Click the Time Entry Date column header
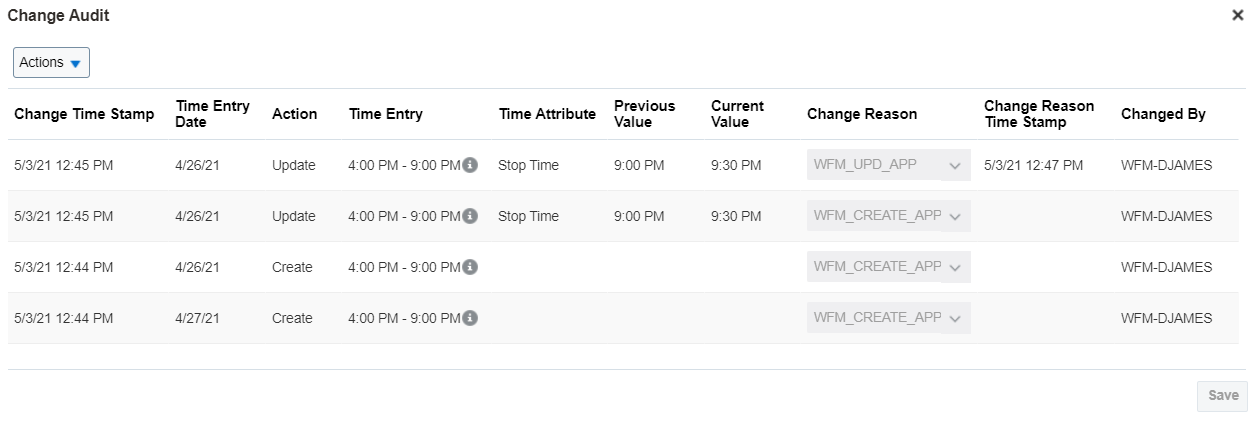The image size is (1257, 422). click(212, 114)
